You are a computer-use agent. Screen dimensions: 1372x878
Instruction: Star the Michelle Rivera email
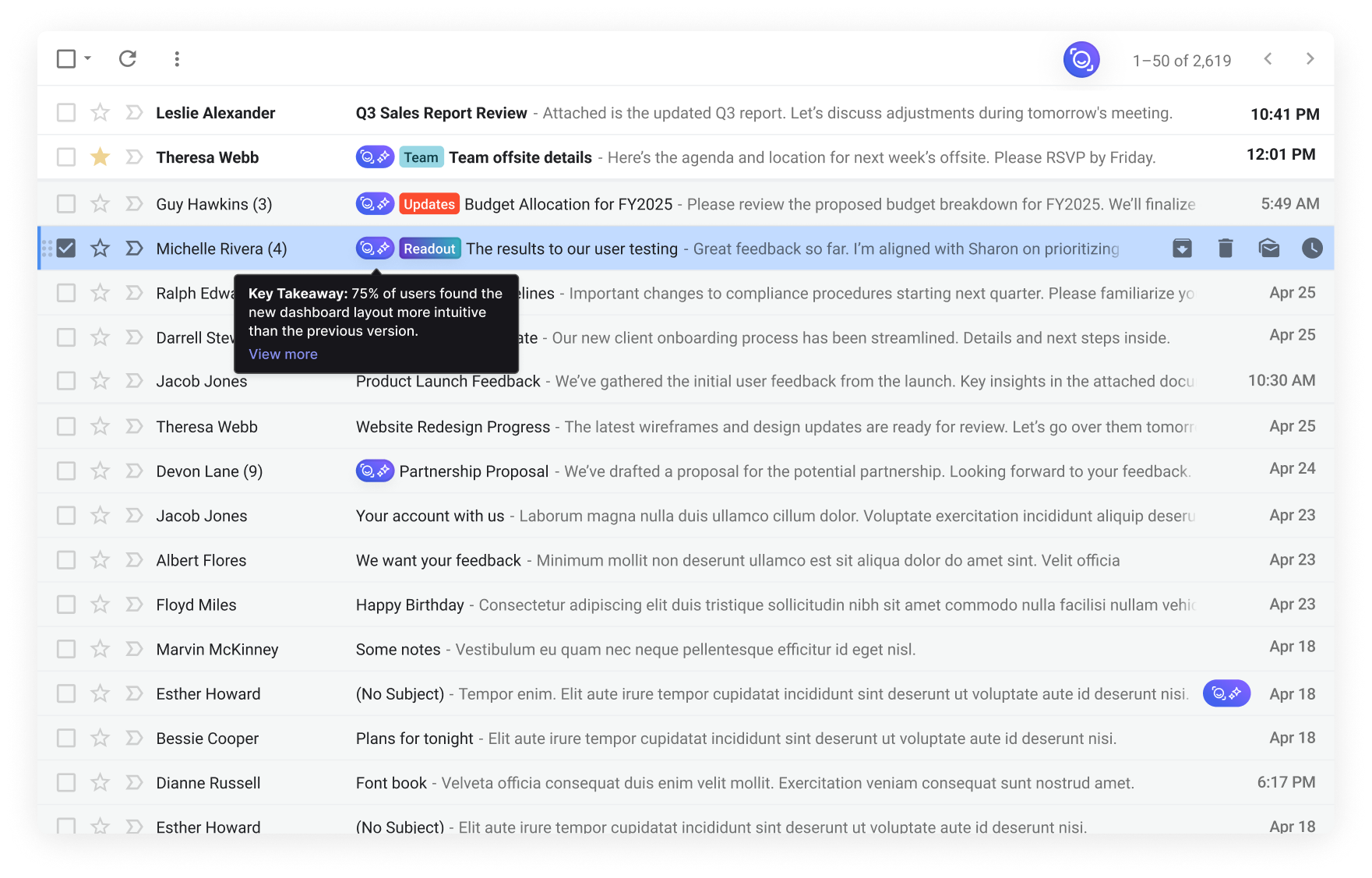[100, 249]
